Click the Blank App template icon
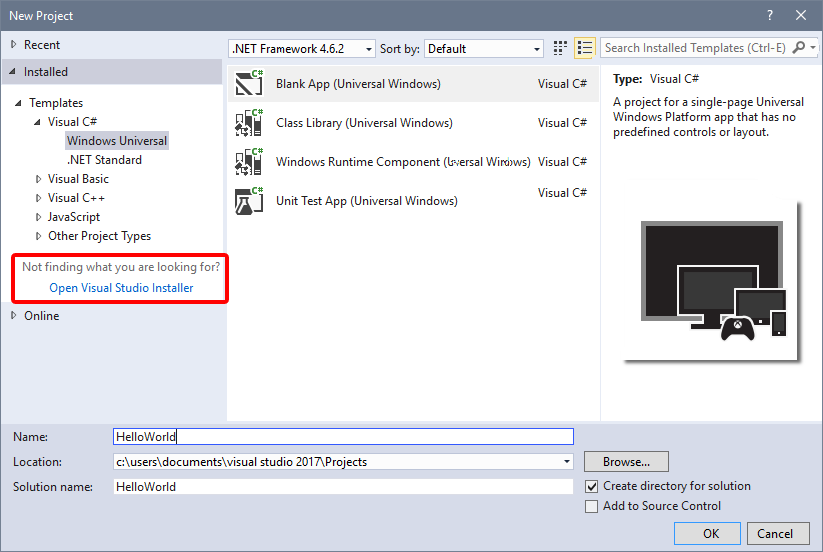823x552 pixels. click(x=249, y=83)
